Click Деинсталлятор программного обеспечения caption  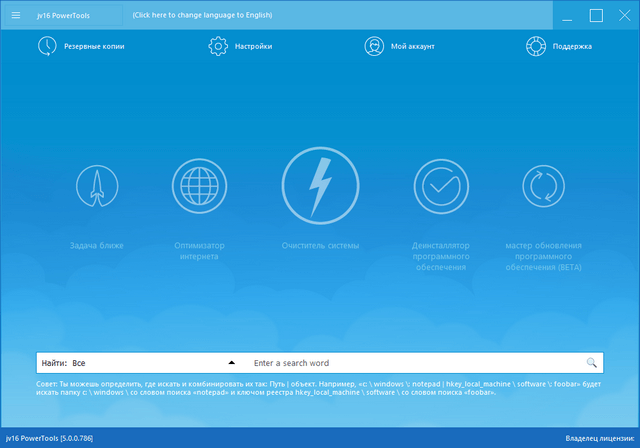441,256
